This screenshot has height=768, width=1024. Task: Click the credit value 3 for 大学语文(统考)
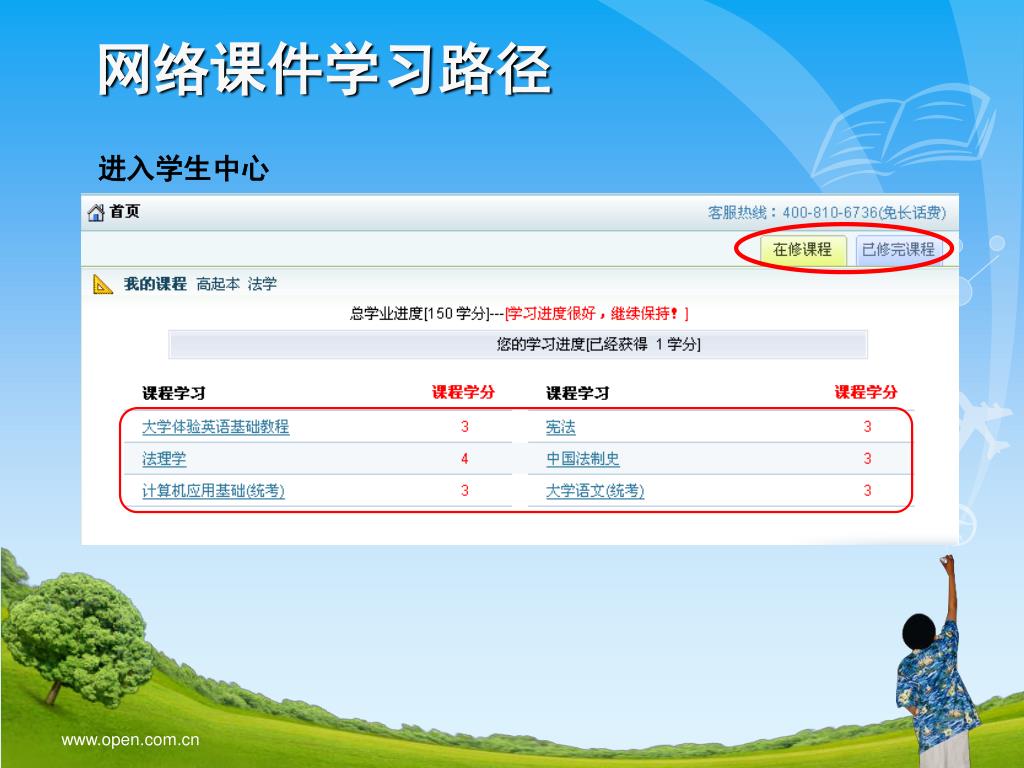[867, 490]
